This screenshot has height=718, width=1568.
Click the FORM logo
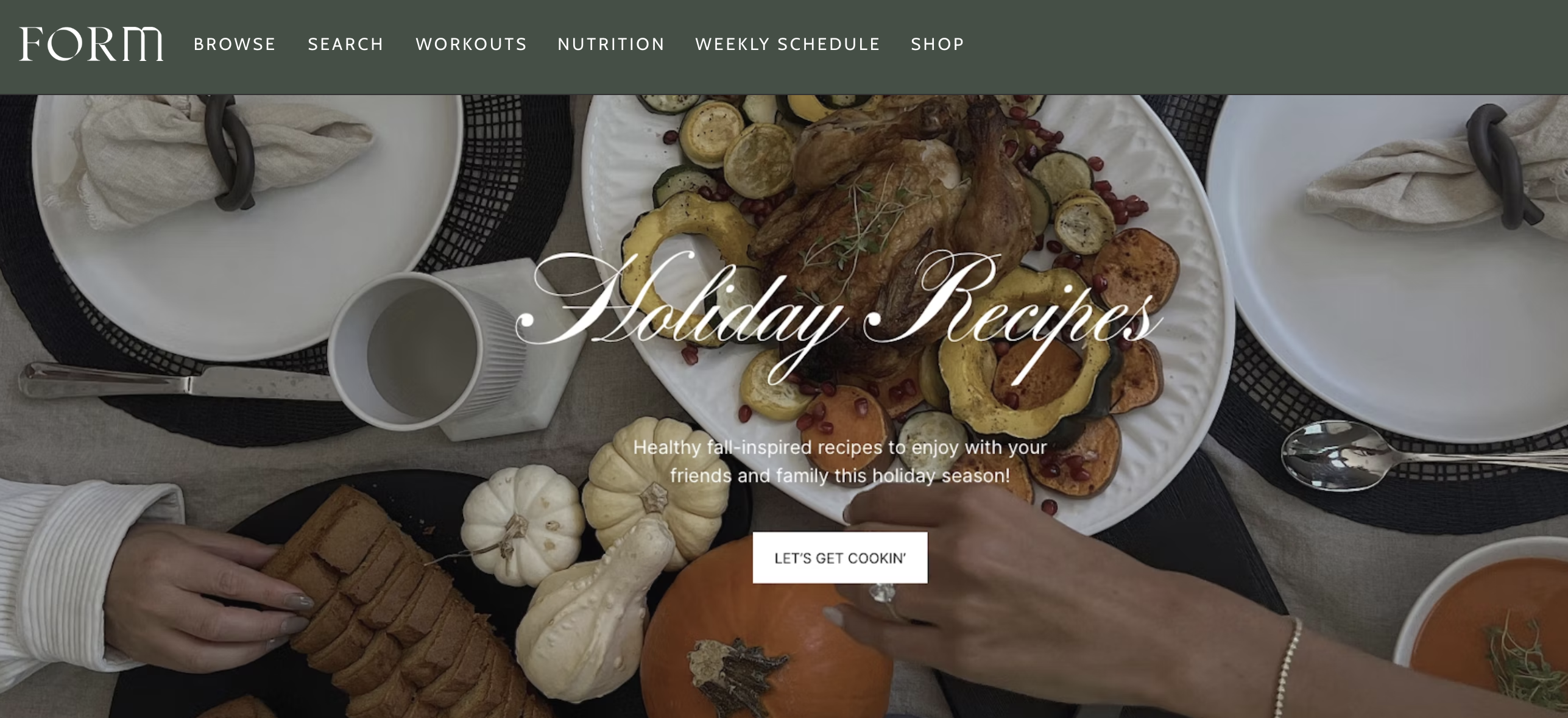tap(91, 44)
